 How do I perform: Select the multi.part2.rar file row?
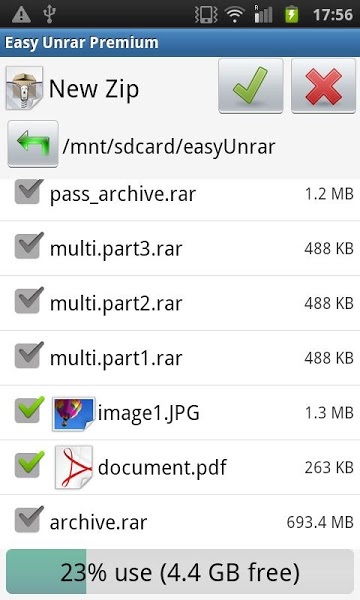(180, 303)
